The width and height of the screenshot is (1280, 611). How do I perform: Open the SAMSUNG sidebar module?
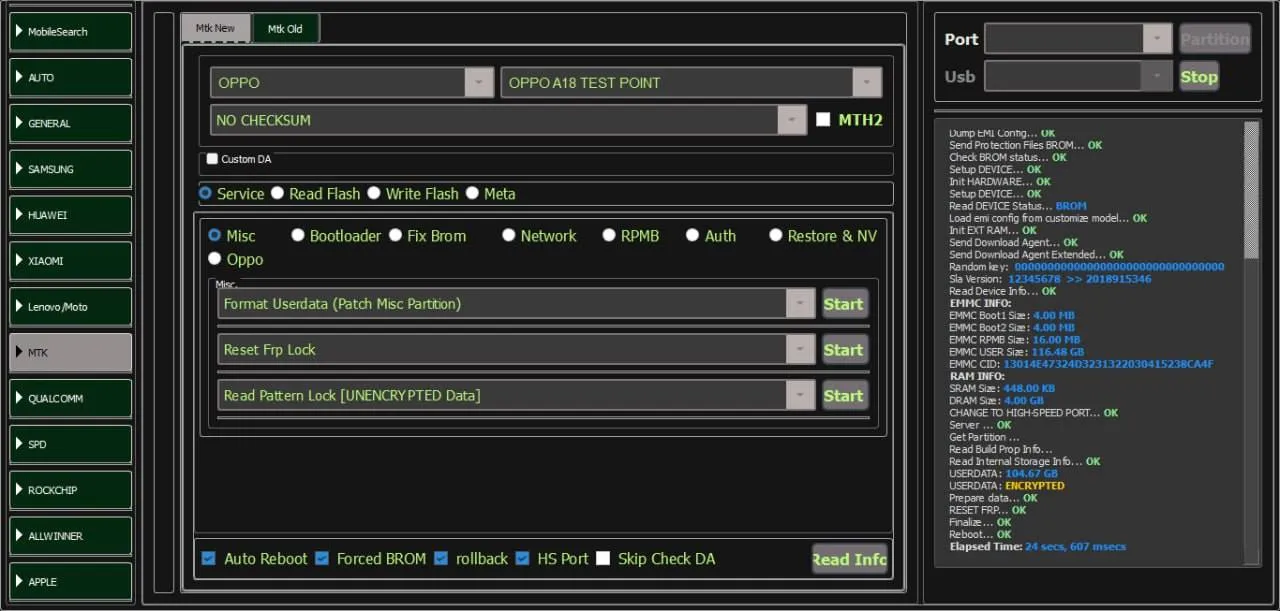point(71,169)
